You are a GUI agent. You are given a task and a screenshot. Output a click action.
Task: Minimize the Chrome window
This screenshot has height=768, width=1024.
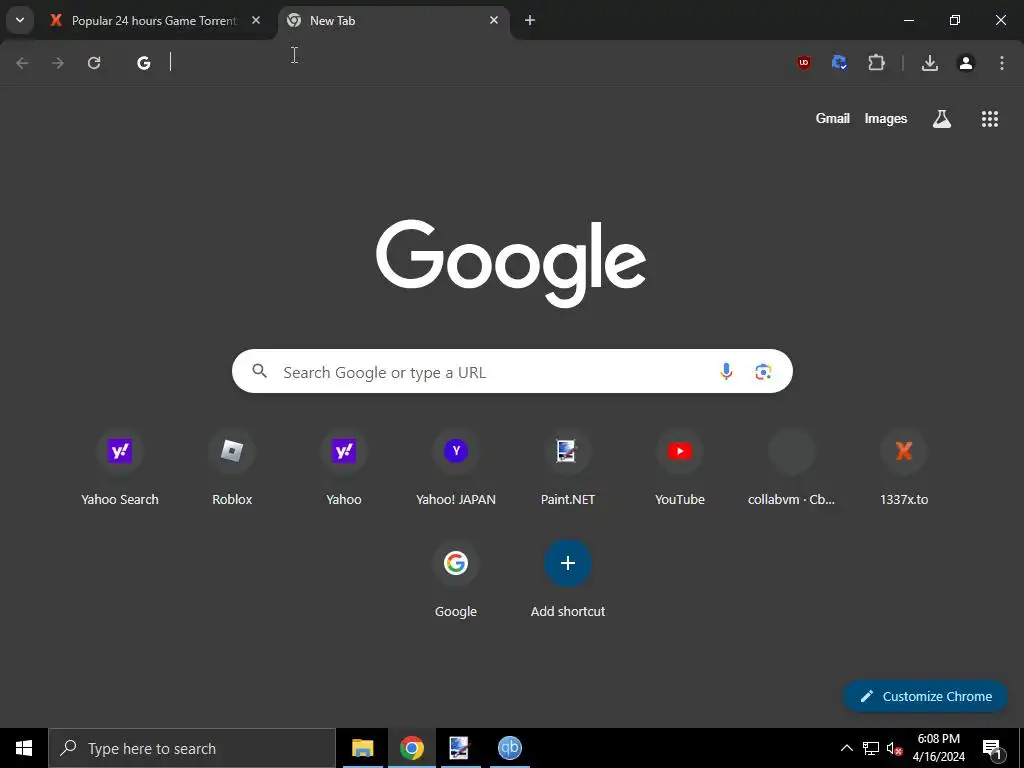click(908, 20)
